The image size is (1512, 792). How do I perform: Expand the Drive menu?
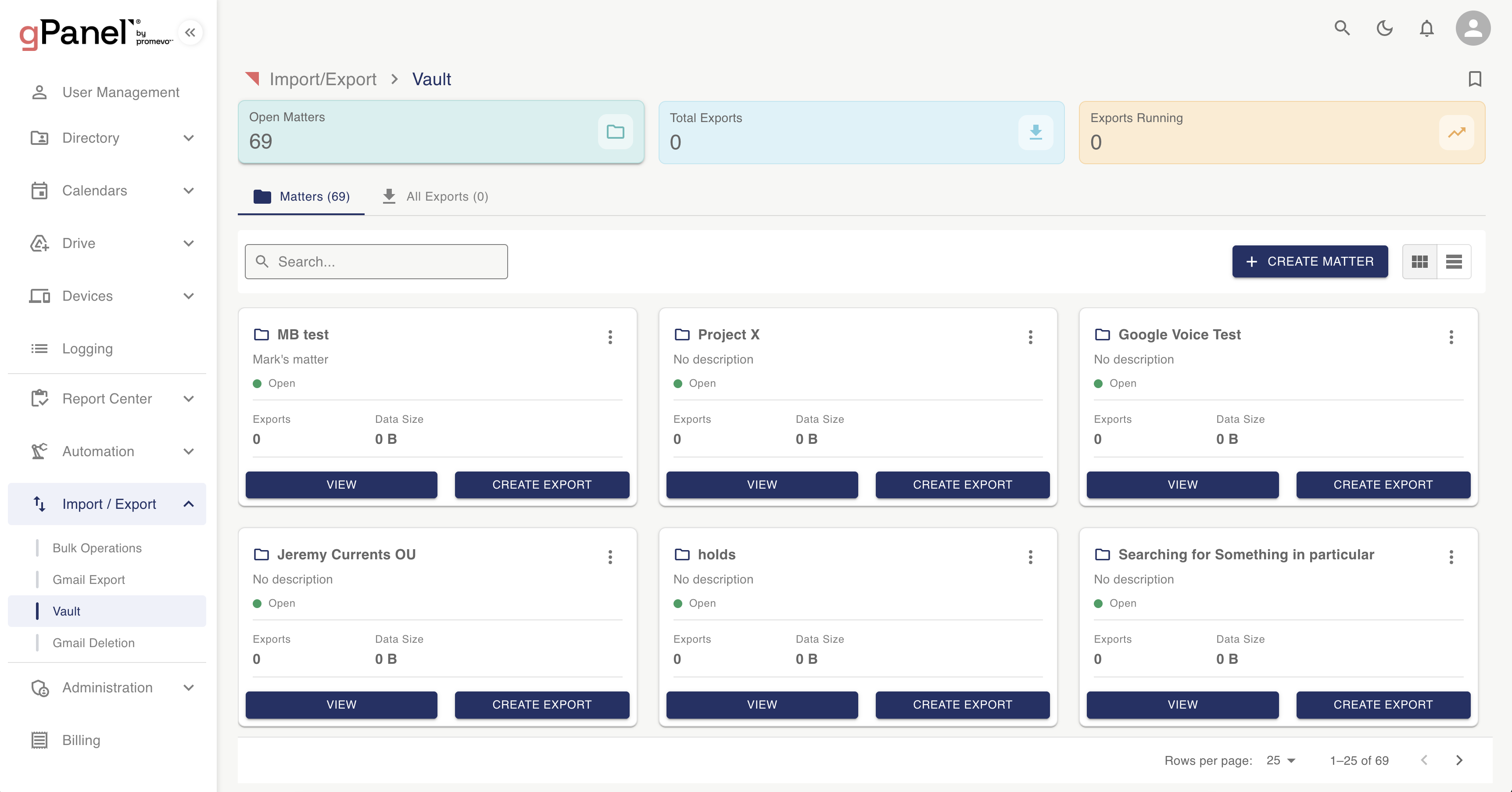pos(107,243)
